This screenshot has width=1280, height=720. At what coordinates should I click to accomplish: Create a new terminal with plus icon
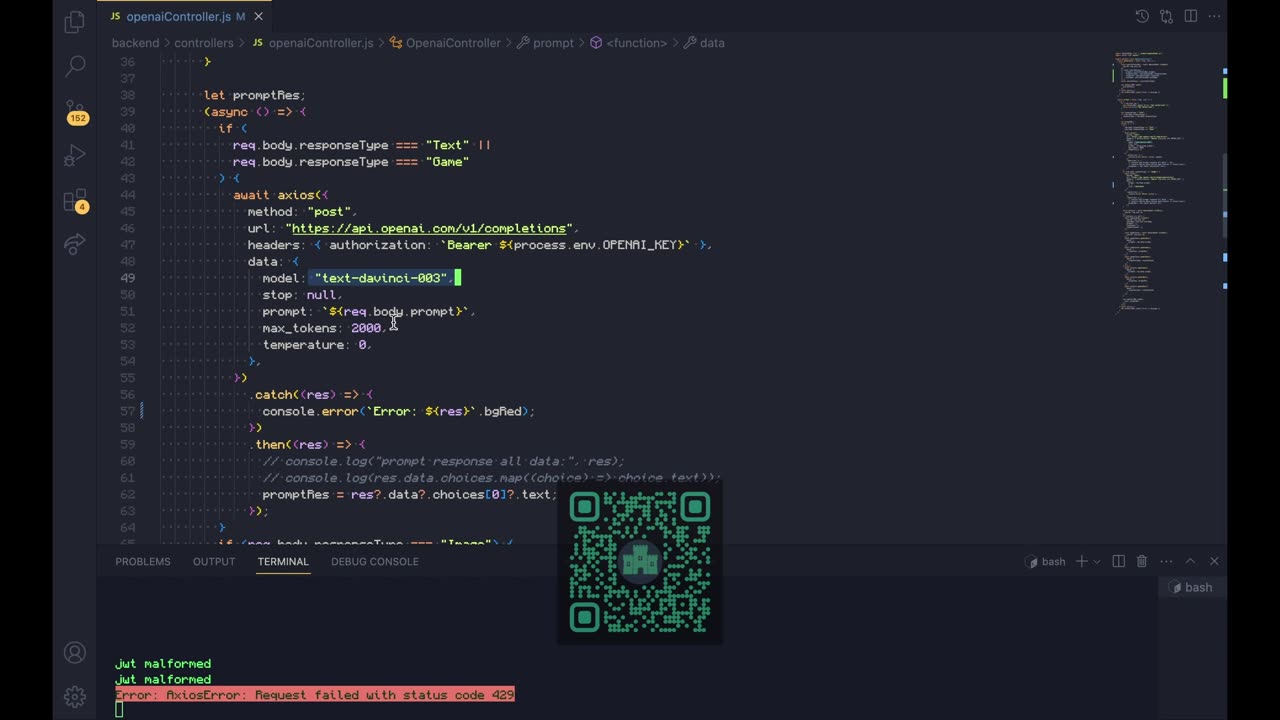click(x=1082, y=561)
